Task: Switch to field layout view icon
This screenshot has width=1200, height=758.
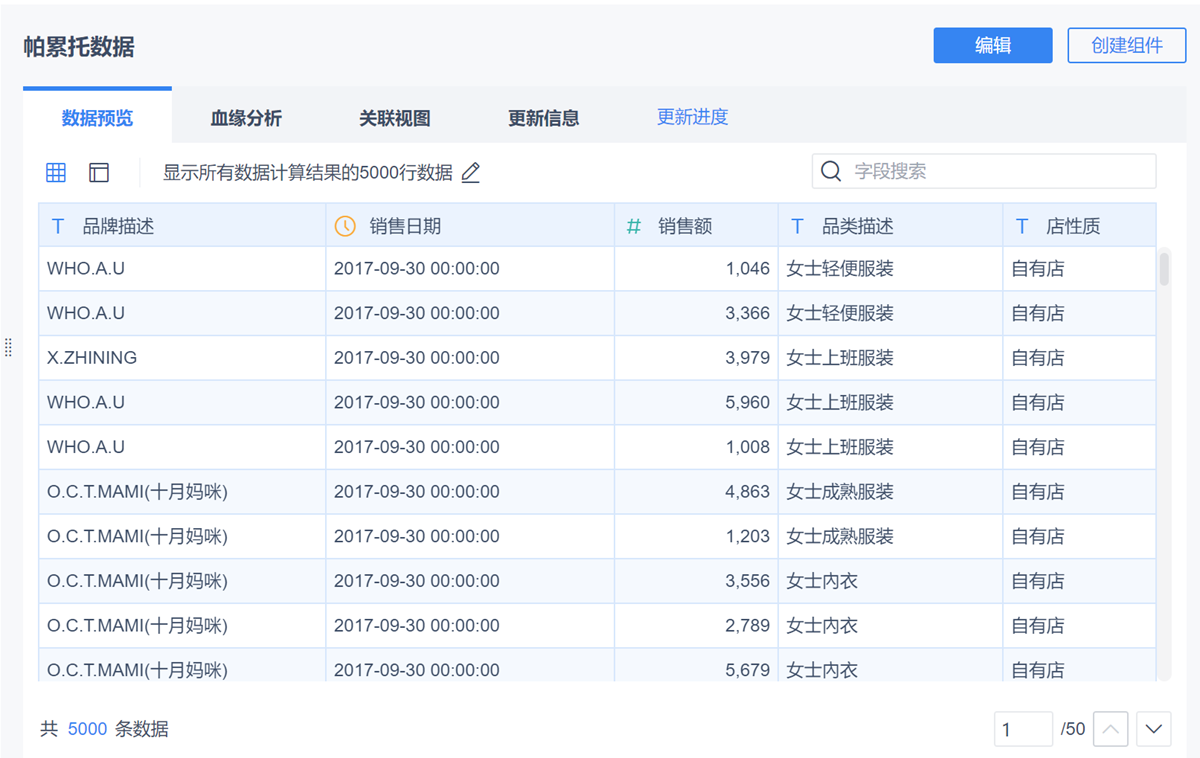Action: coord(99,172)
